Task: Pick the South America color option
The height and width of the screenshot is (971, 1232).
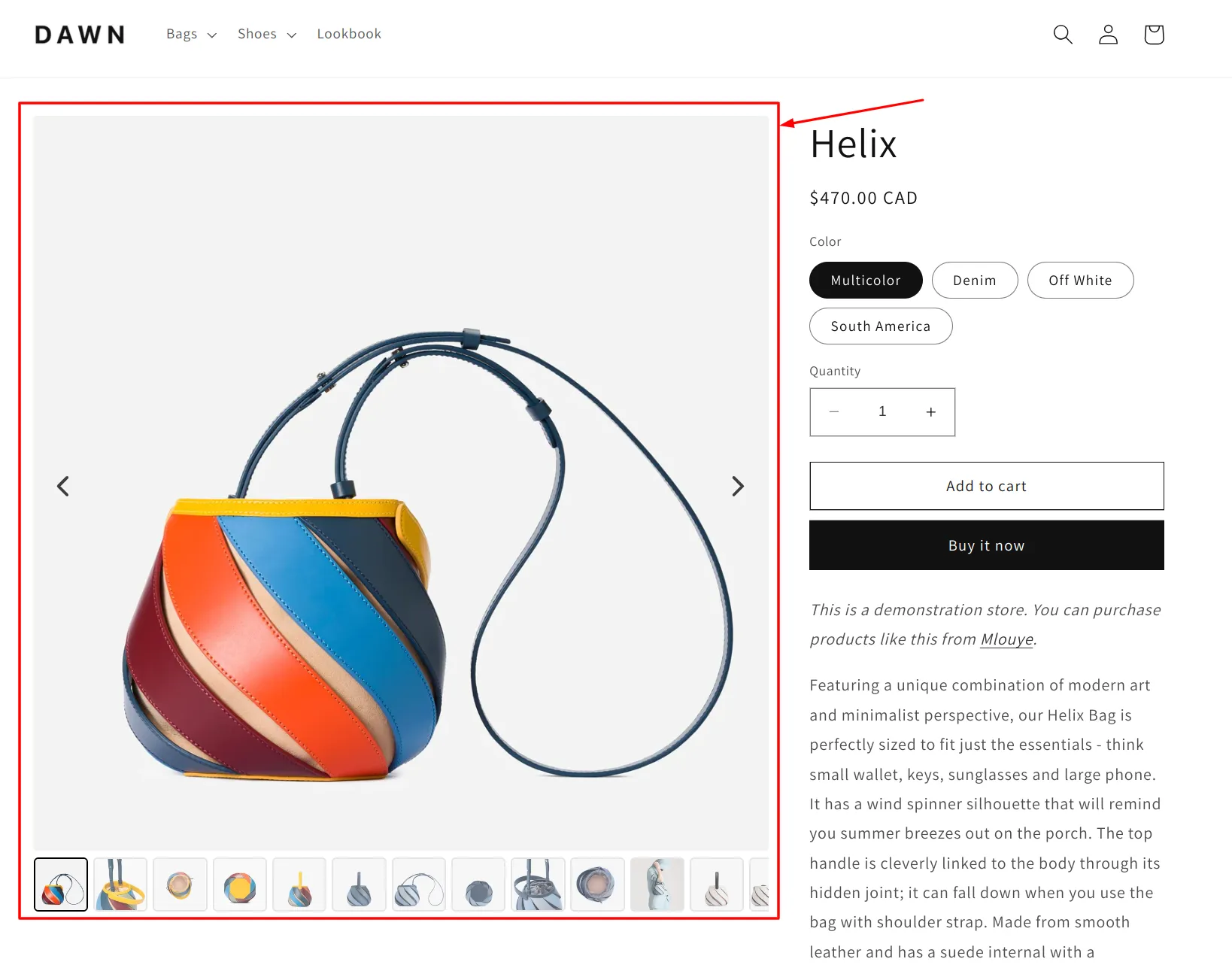Action: click(x=881, y=326)
